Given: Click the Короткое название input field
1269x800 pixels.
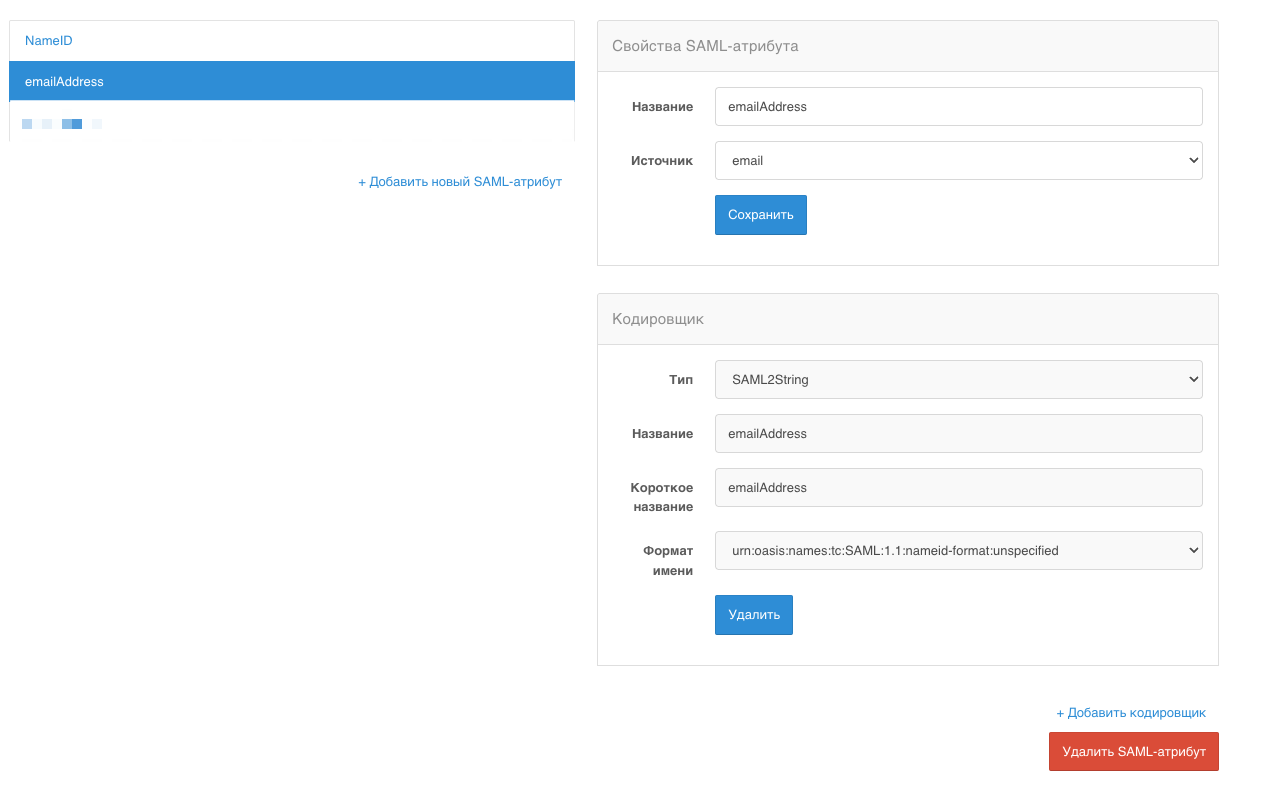Looking at the screenshot, I should pos(958,487).
